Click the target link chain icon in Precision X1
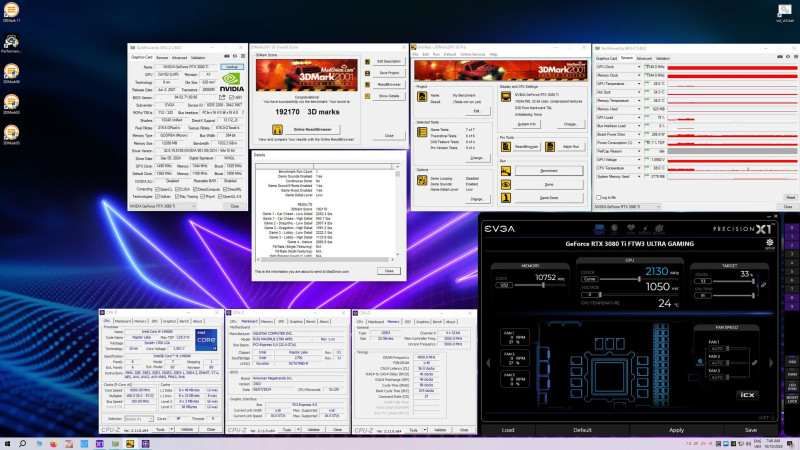The image size is (800, 450). pyautogui.click(x=763, y=285)
